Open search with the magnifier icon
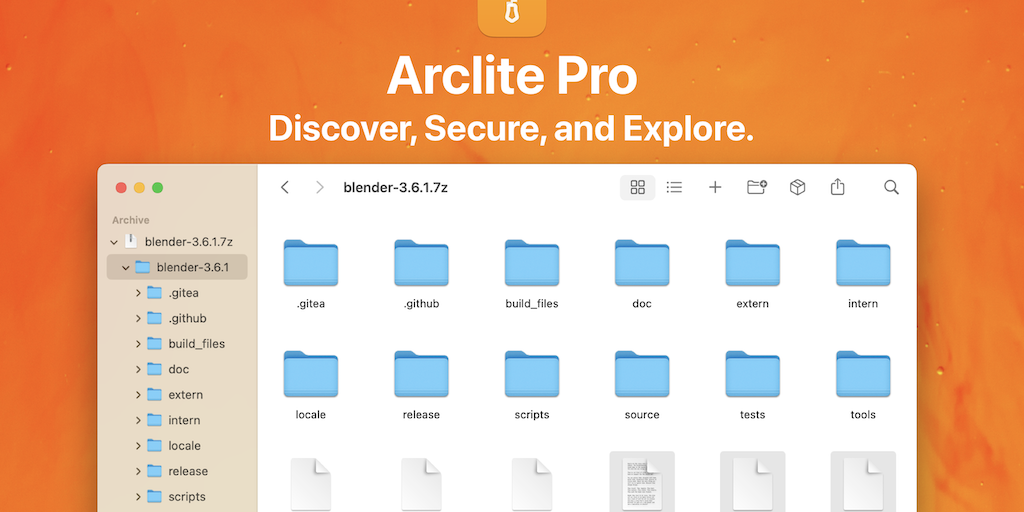The width and height of the screenshot is (1024, 512). (x=891, y=187)
